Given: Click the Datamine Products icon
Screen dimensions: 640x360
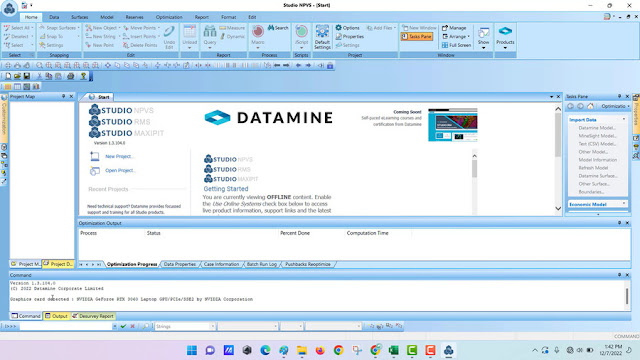Looking at the screenshot, I should pyautogui.click(x=505, y=32).
